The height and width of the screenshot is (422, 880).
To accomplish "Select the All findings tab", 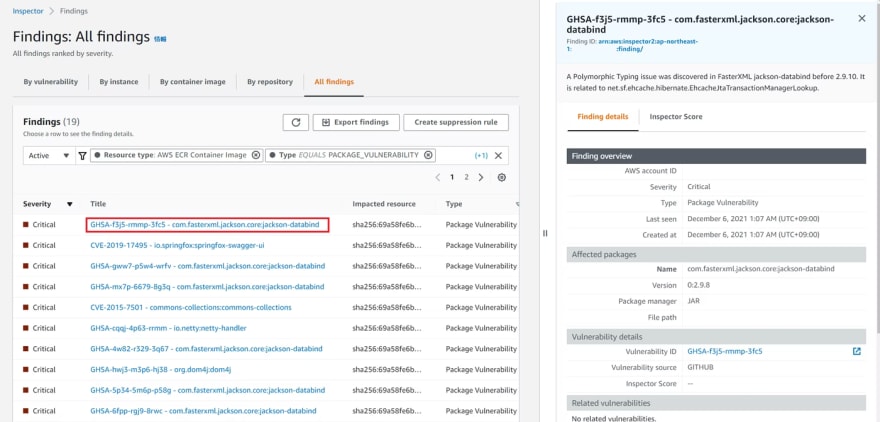I will 334,82.
